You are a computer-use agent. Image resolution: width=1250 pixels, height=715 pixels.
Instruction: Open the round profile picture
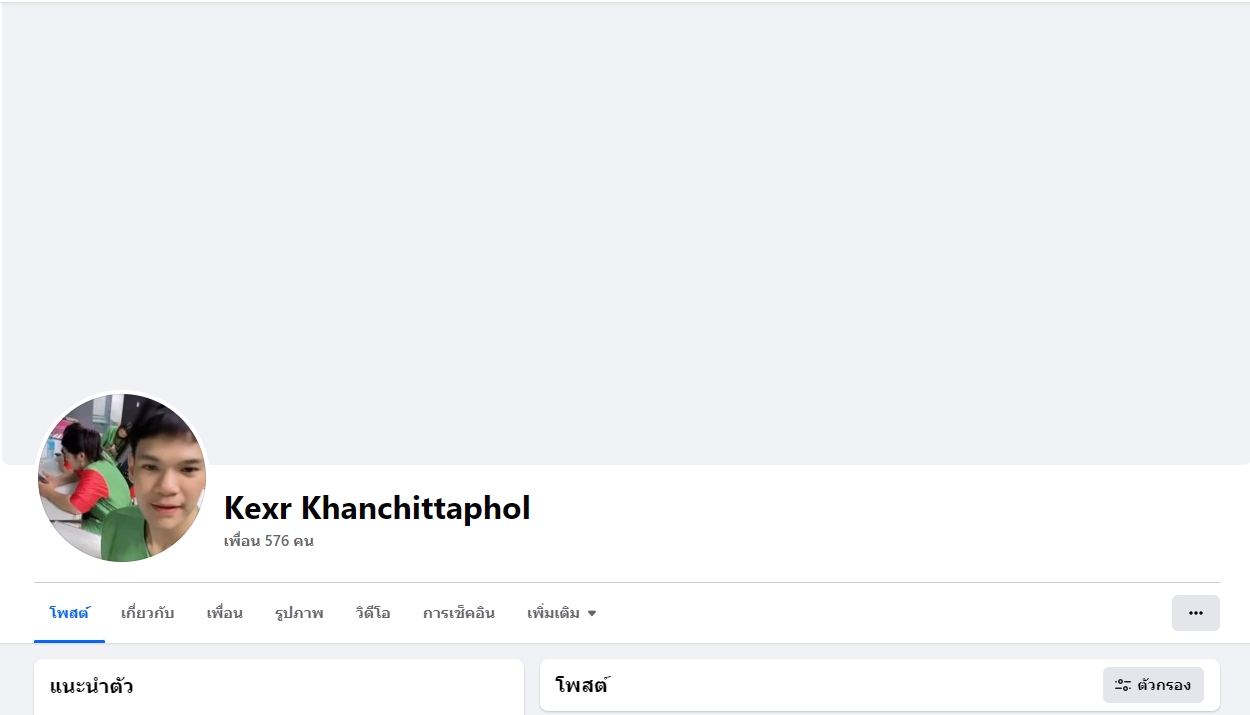[x=122, y=477]
